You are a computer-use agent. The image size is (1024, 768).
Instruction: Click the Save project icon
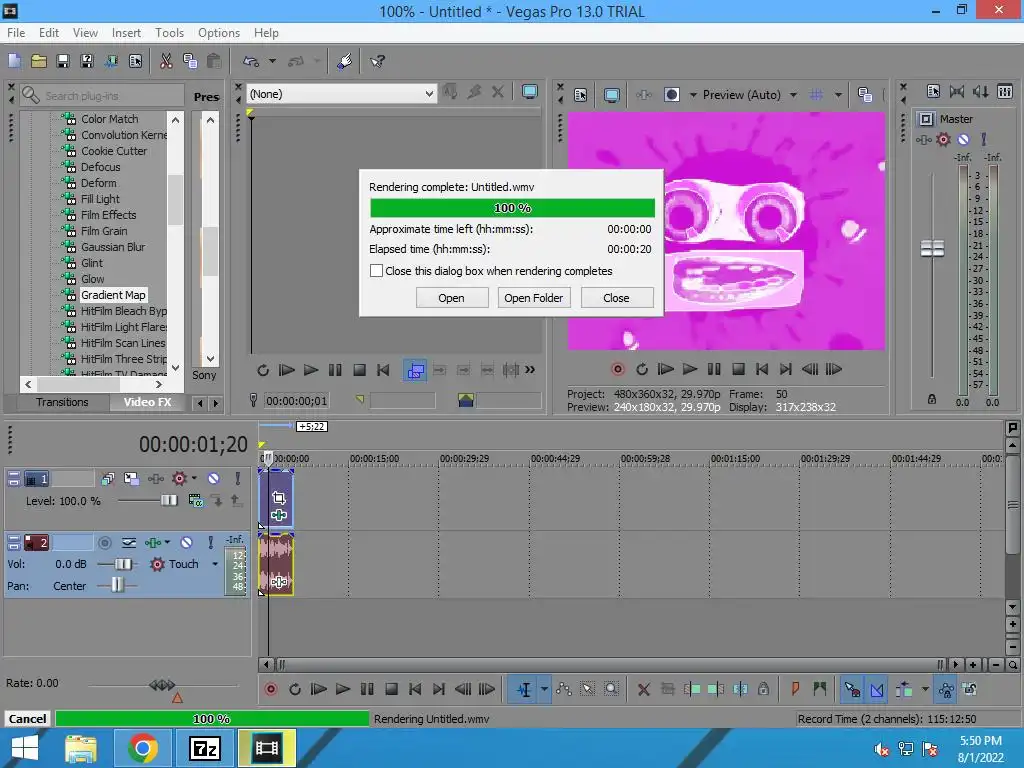click(63, 61)
